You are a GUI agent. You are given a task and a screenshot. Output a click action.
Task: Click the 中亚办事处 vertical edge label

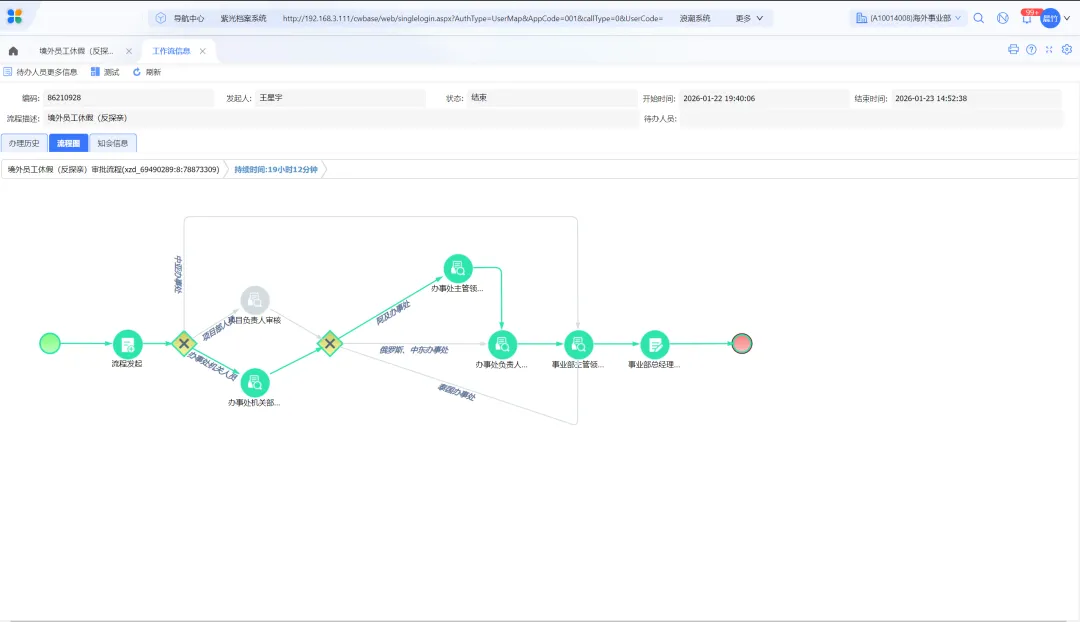(x=178, y=274)
